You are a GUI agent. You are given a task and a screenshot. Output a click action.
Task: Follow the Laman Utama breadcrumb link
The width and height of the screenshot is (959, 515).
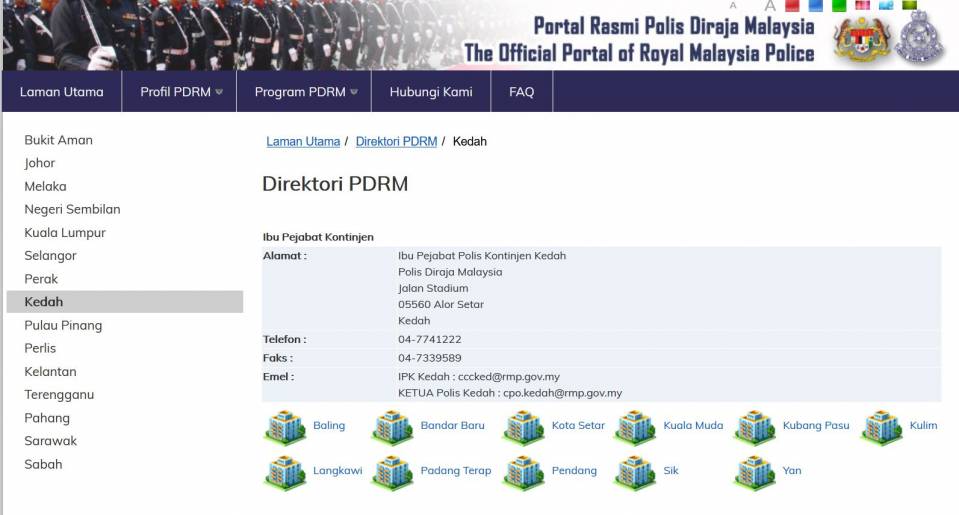tap(303, 141)
